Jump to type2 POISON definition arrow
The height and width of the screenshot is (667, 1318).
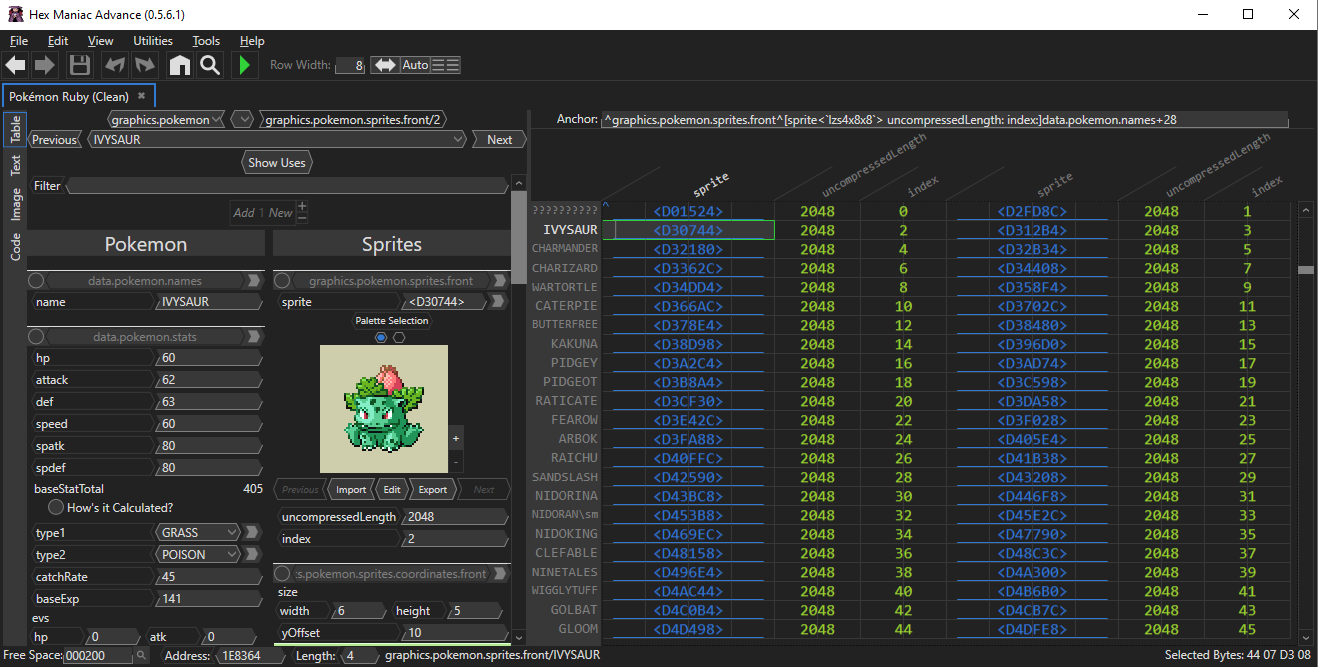(x=252, y=554)
